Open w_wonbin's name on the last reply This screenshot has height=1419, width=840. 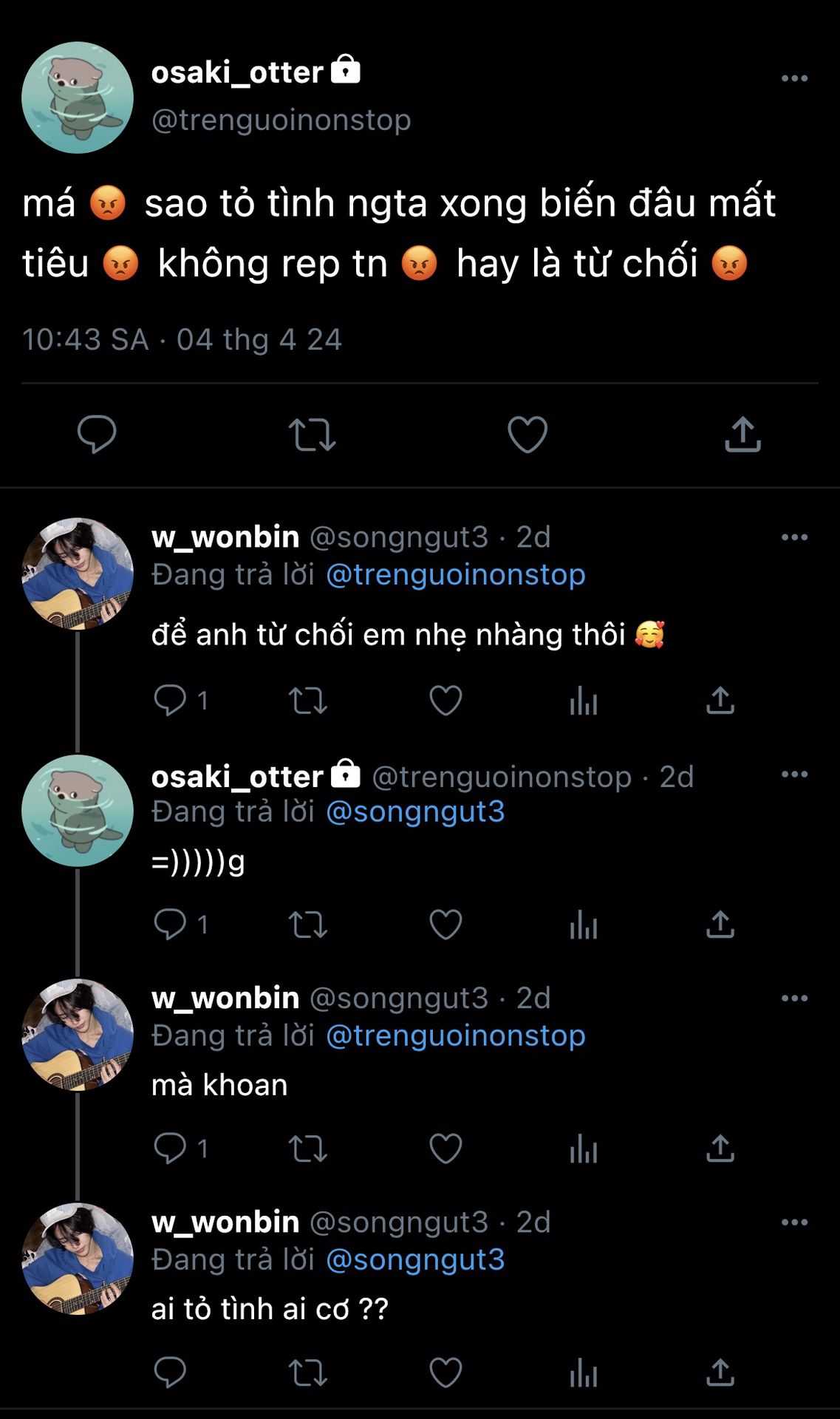coord(225,1222)
